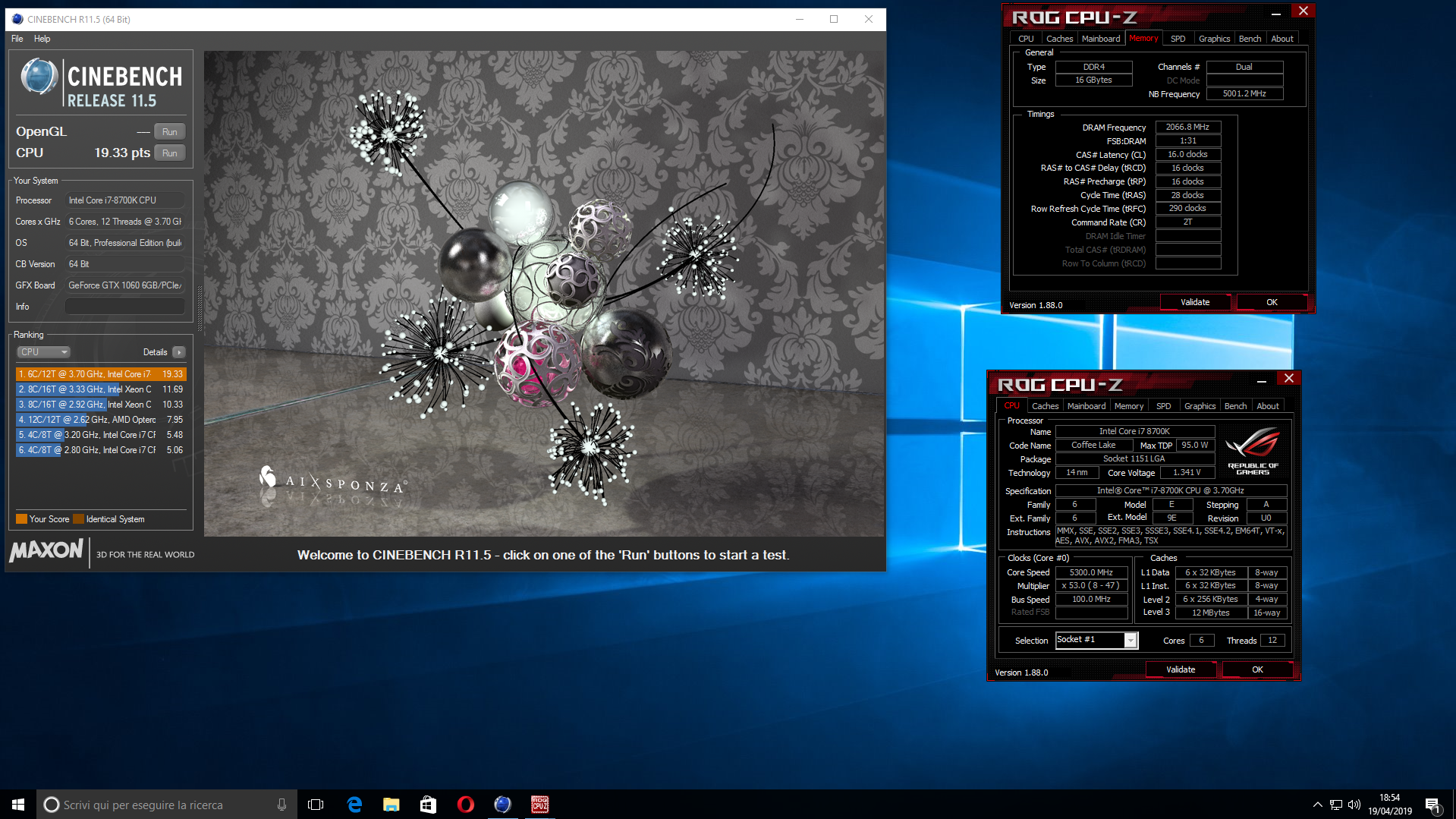Switch to ROG CPU-Z in the taskbar
The width and height of the screenshot is (1456, 819).
tap(539, 805)
